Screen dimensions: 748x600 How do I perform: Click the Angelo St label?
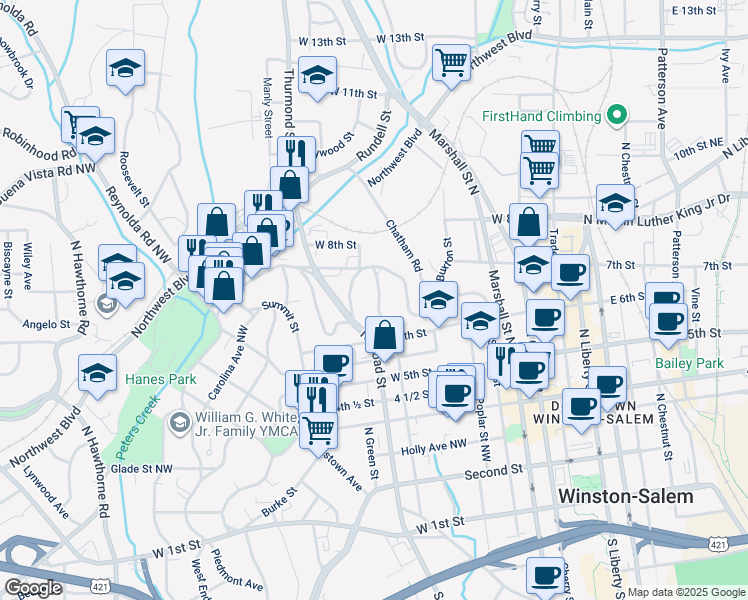coord(46,324)
